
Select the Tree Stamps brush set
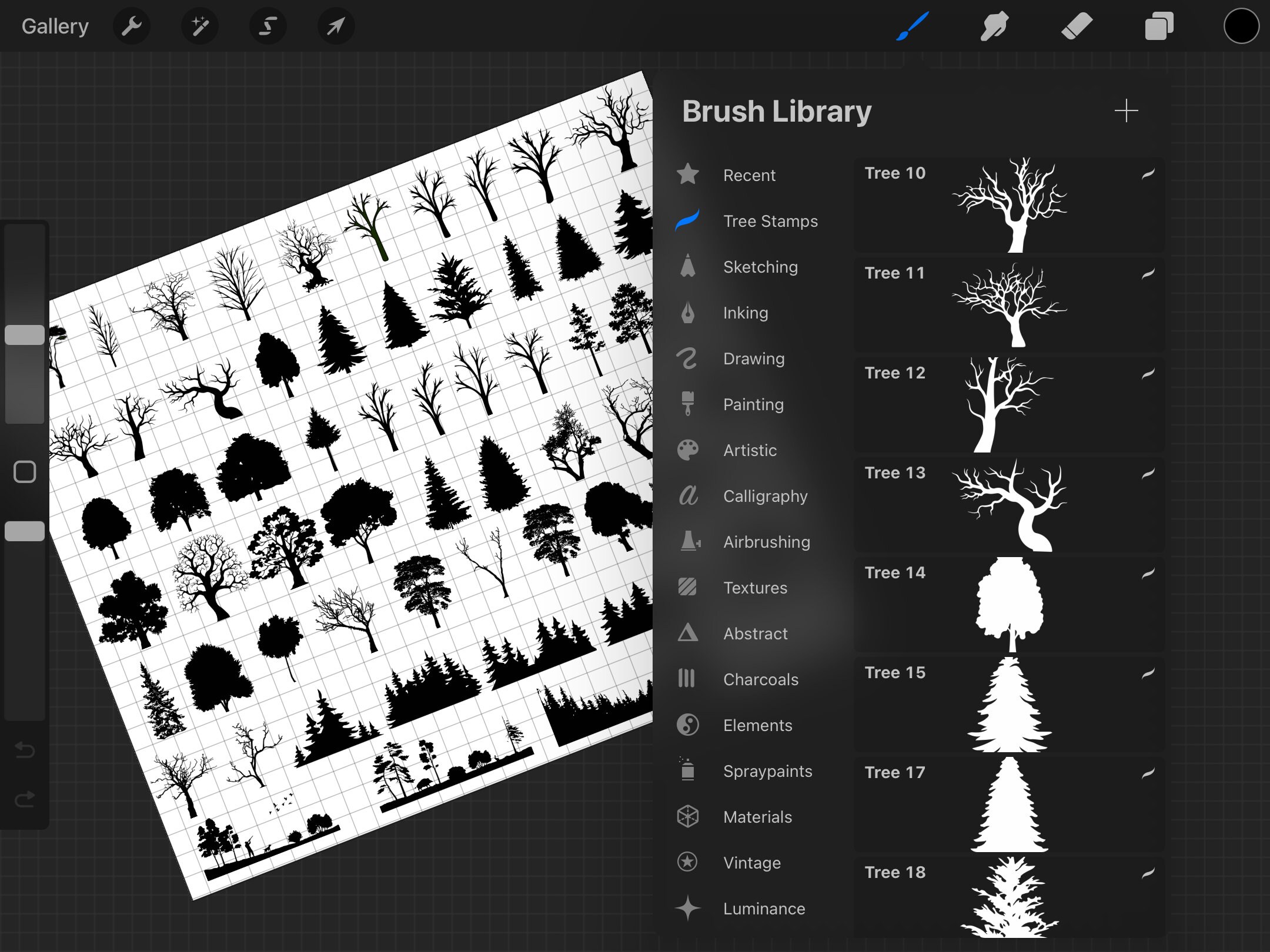coord(770,221)
